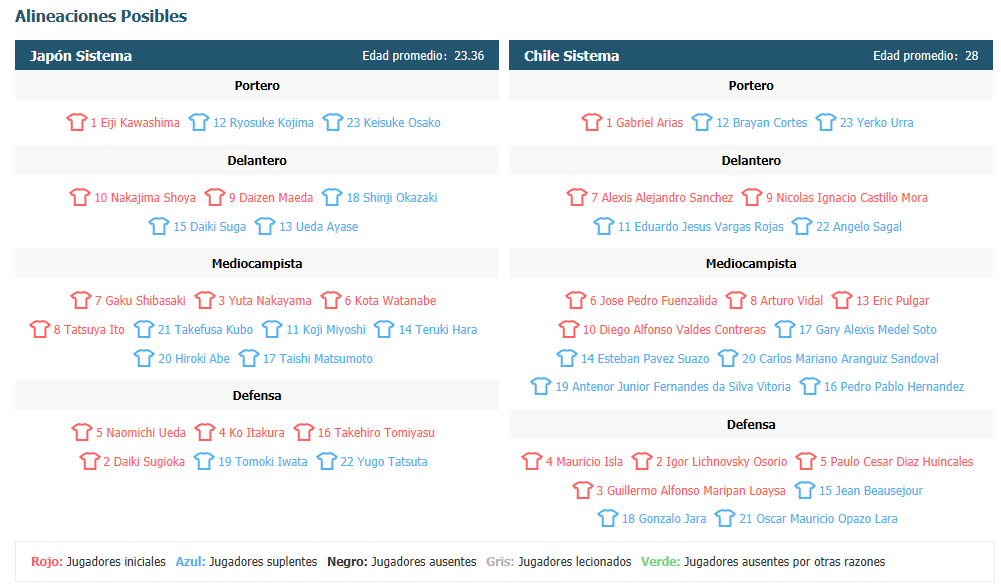Click the blue jersey icon beside Takefusa Kubo
The image size is (1001, 586).
[x=144, y=329]
